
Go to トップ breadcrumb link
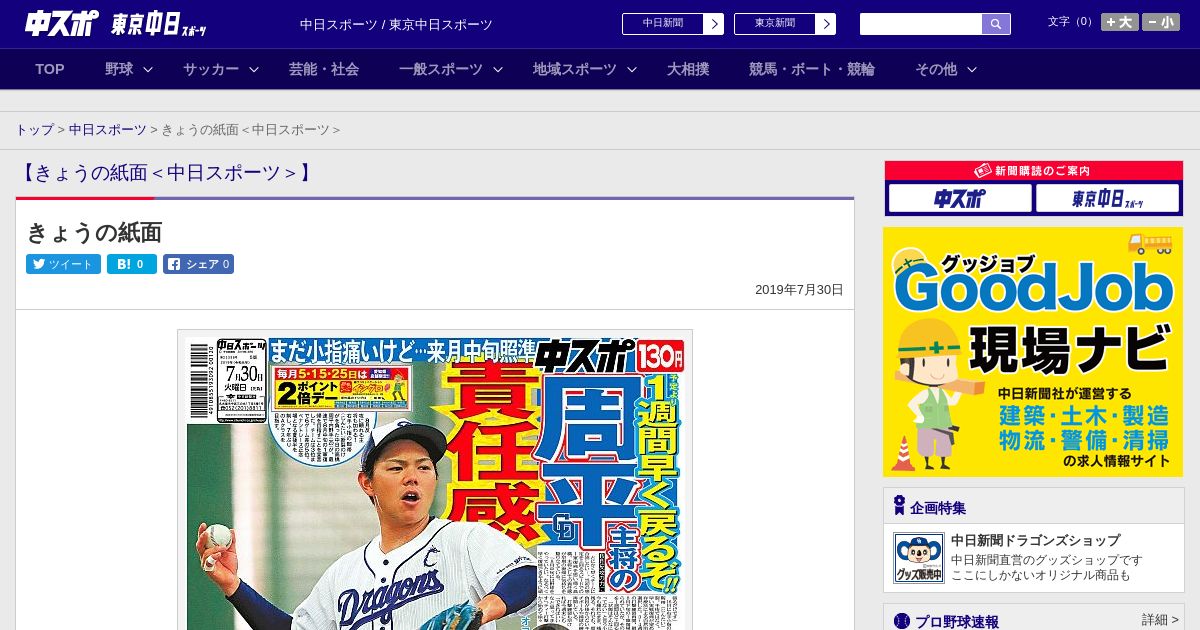point(35,130)
